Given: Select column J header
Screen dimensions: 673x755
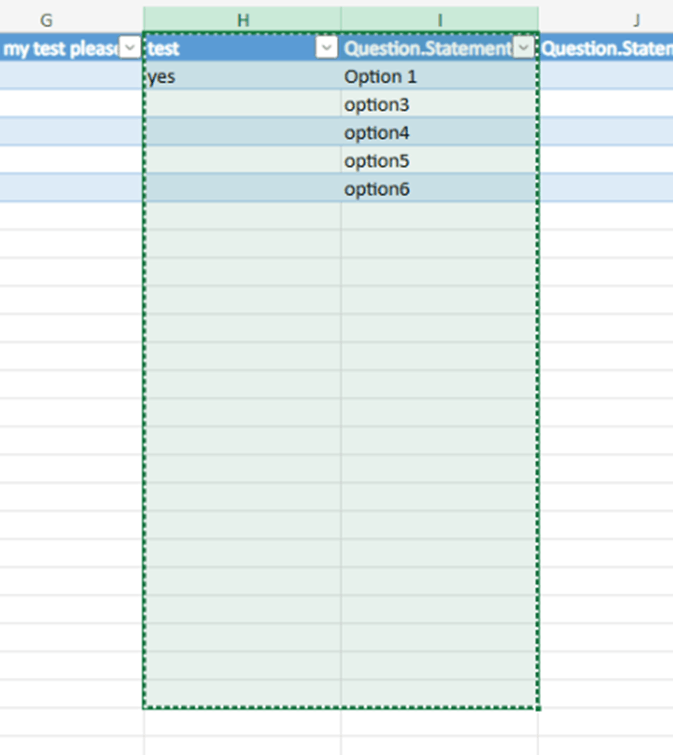Looking at the screenshot, I should point(606,20).
